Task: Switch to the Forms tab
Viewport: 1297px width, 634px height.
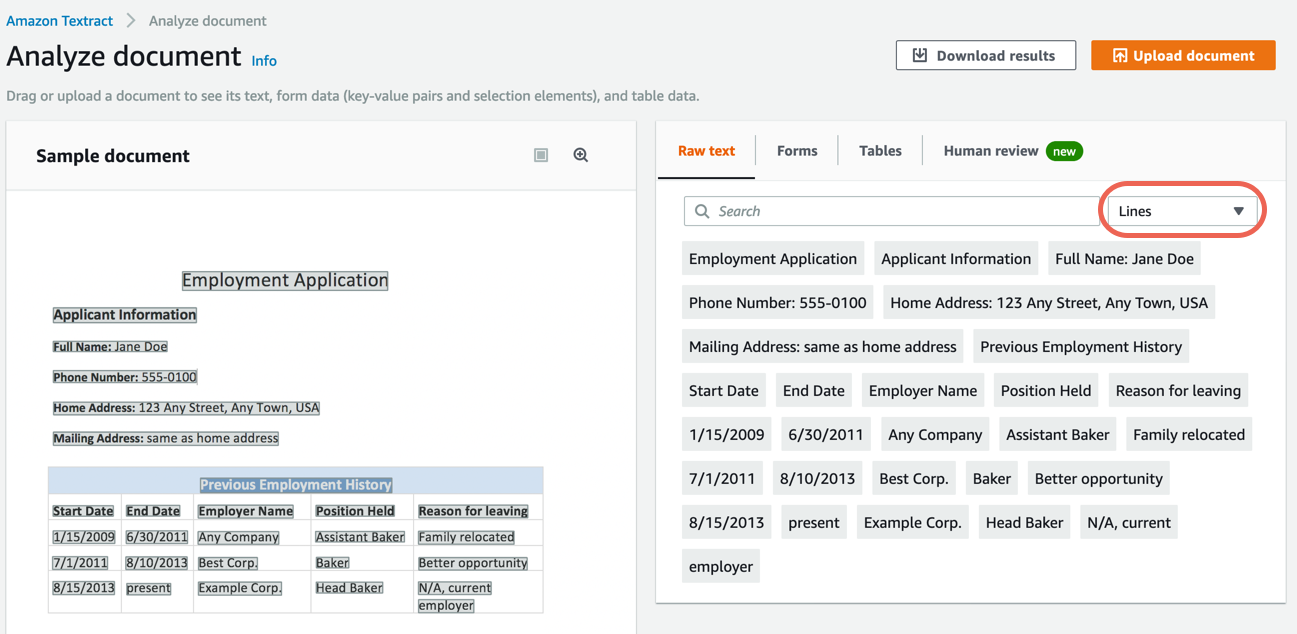Action: pyautogui.click(x=797, y=151)
